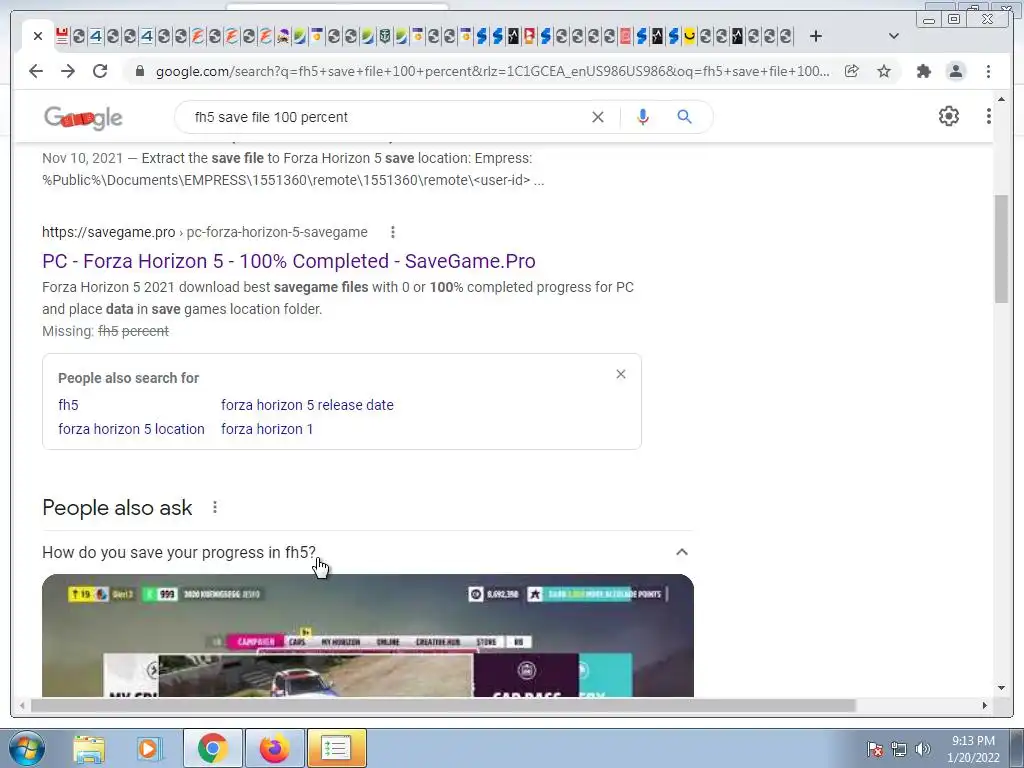This screenshot has height=768, width=1024.
Task: Share this page via share icon
Action: (852, 71)
